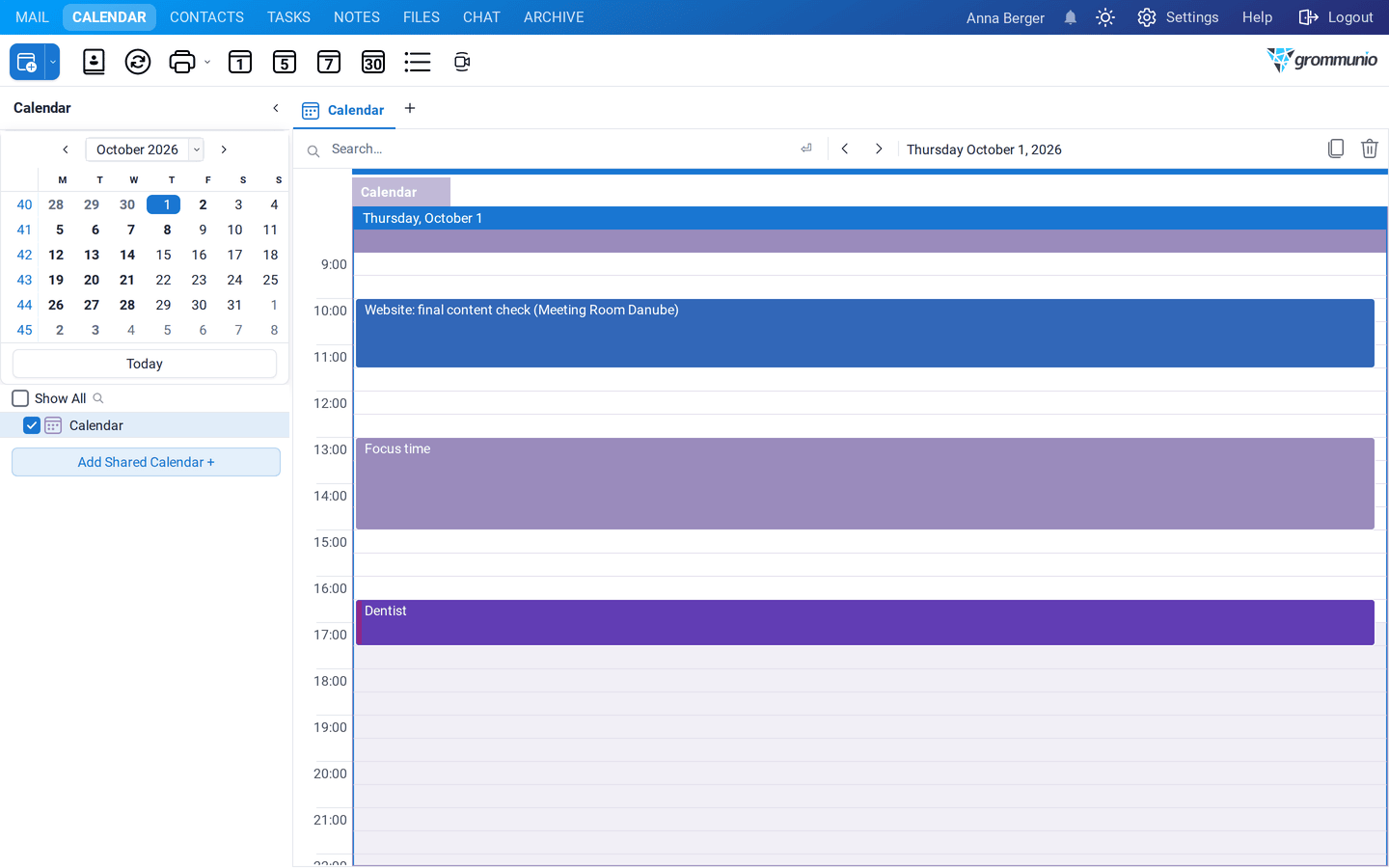Go to next month in mini calendar

(224, 149)
